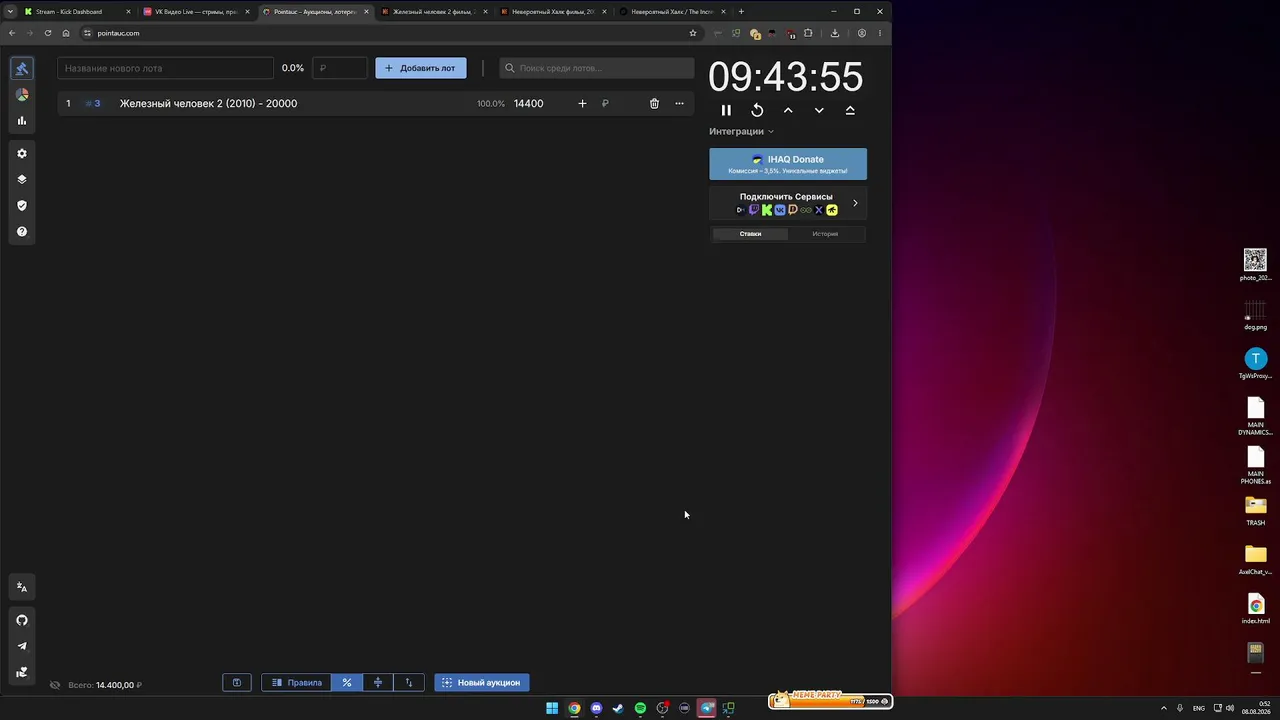Expand Подключить Сервисы with the arrow
The image size is (1280, 720).
pos(855,203)
